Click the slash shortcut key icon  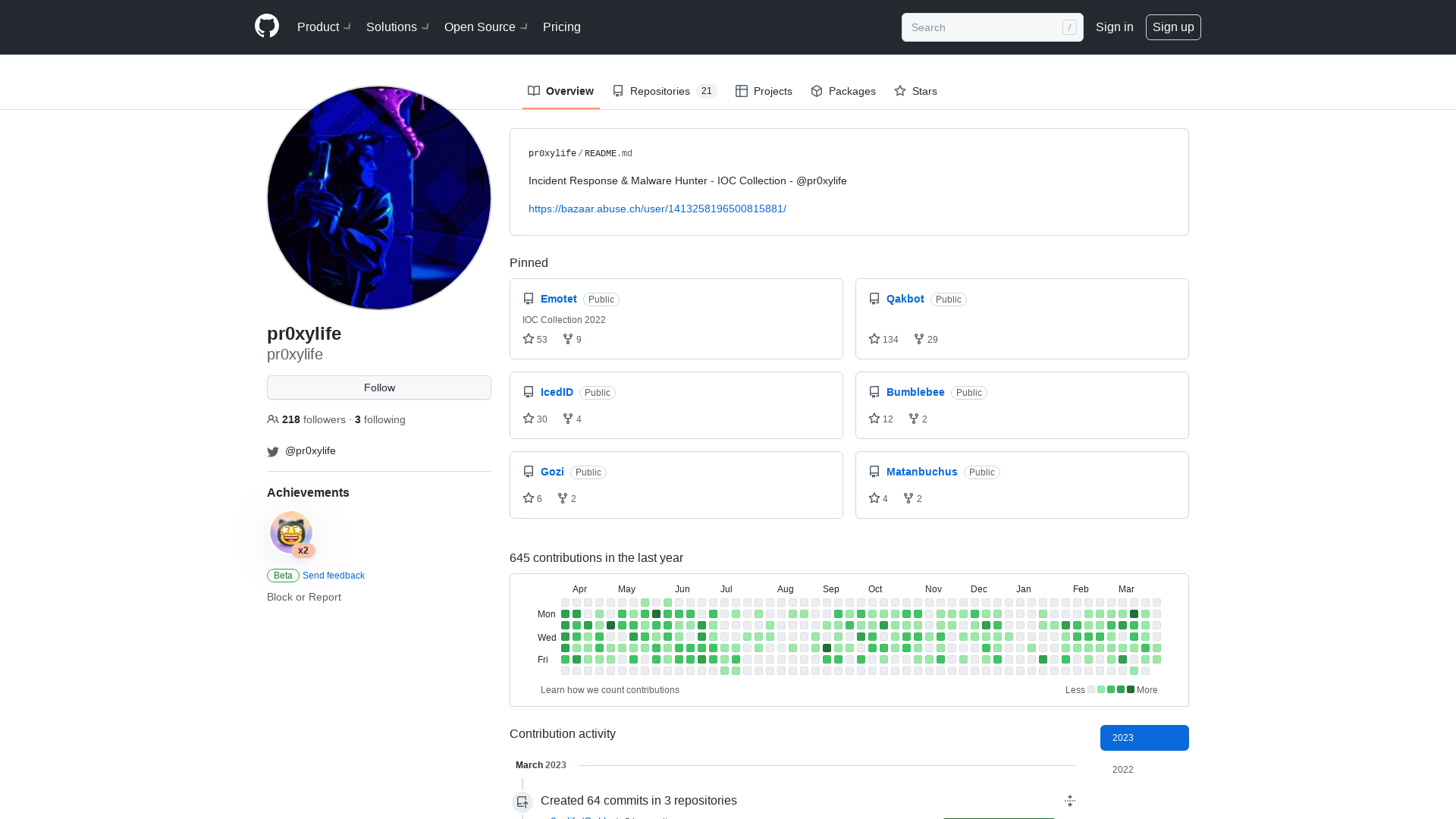pos(1069,27)
